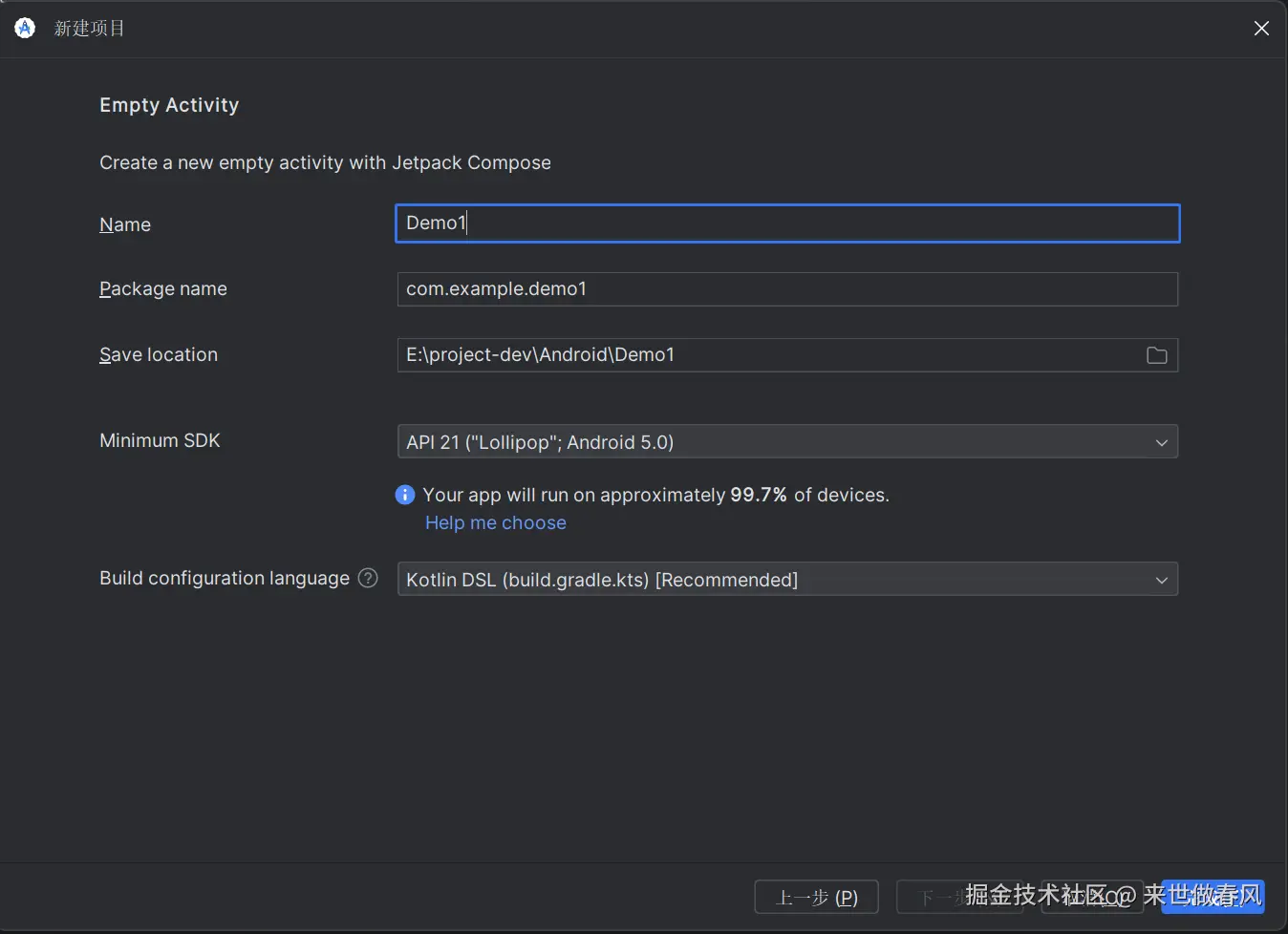Viewport: 1288px width, 934px height.
Task: Click the Build configuration language help icon
Action: coord(368,578)
